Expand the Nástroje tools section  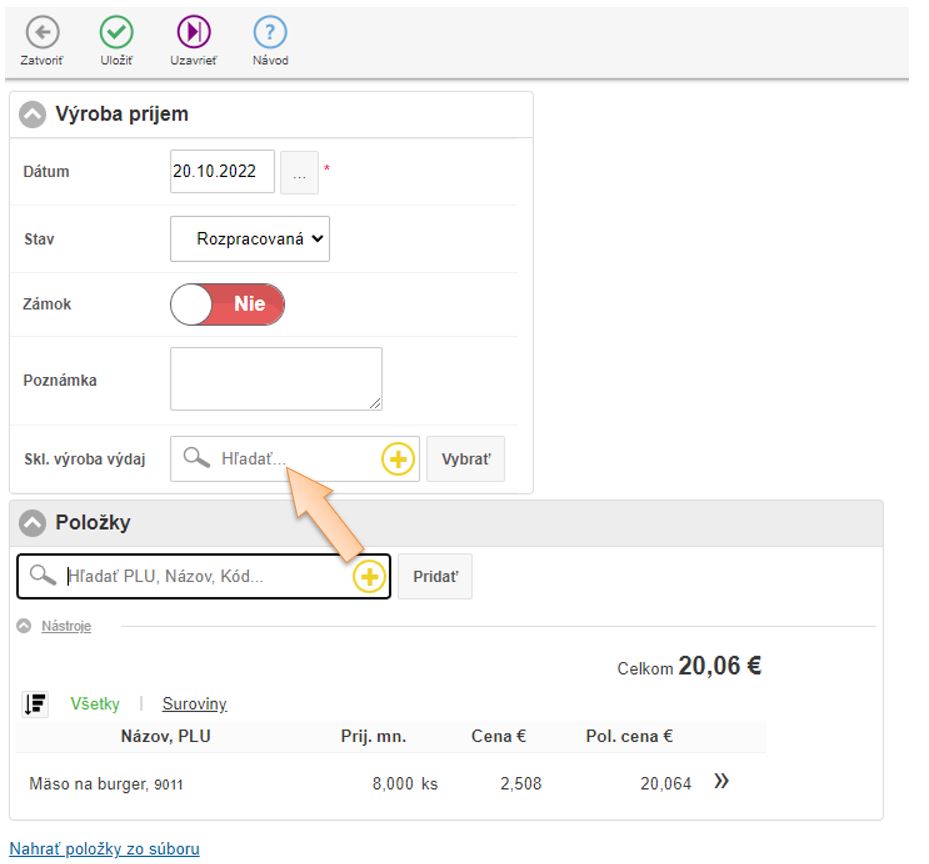65,626
